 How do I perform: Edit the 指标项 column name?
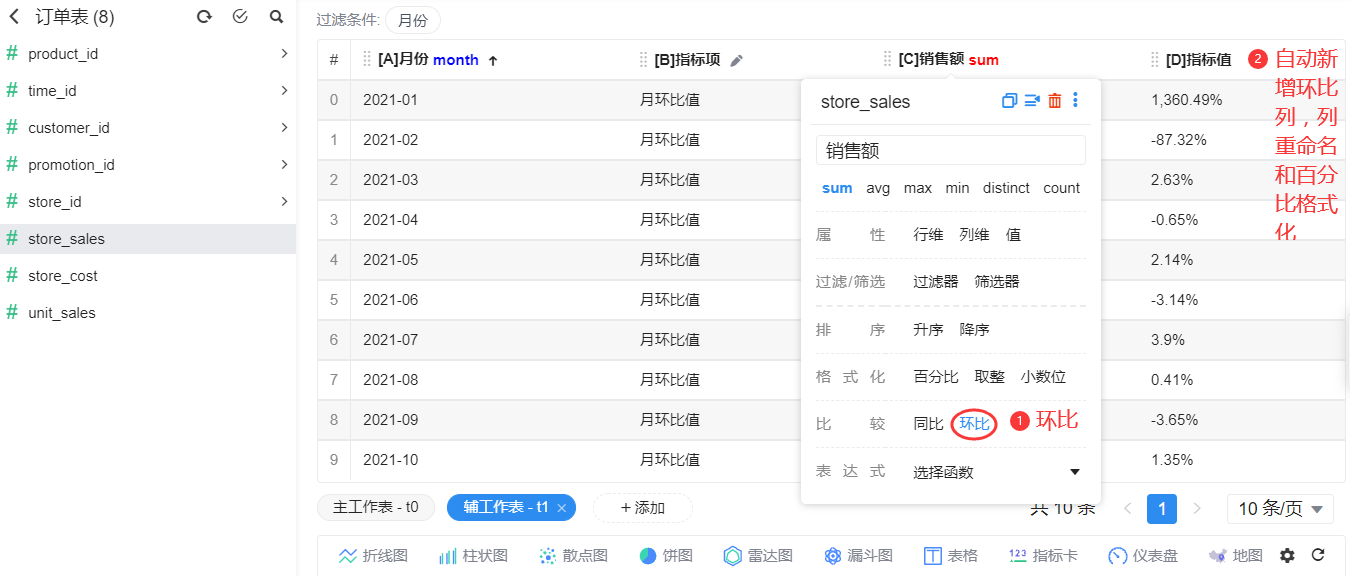[737, 60]
